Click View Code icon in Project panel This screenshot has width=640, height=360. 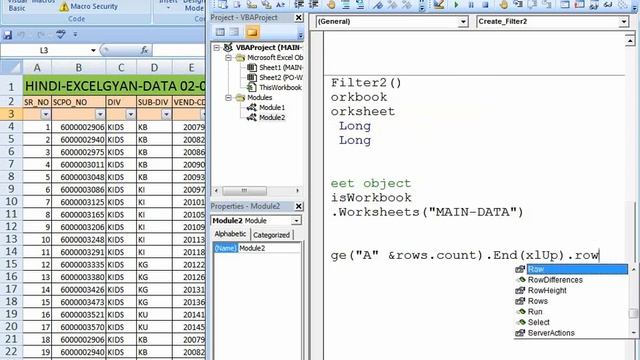tap(220, 32)
